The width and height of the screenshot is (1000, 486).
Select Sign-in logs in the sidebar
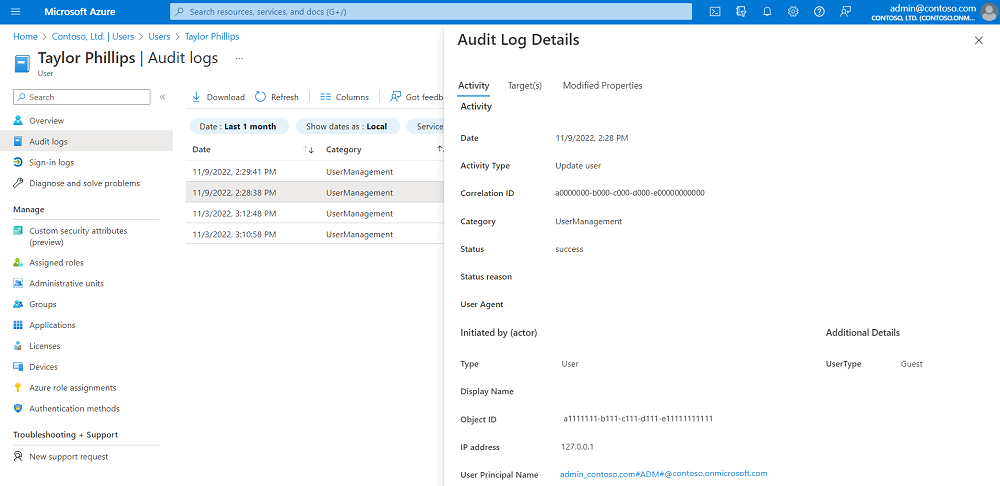52,163
